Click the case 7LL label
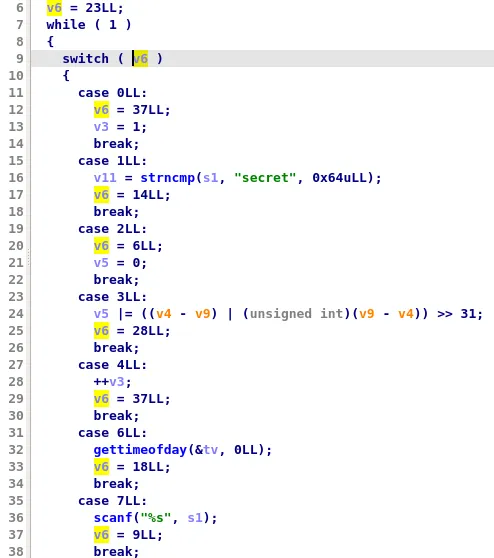The height and width of the screenshot is (558, 494). coord(112,501)
